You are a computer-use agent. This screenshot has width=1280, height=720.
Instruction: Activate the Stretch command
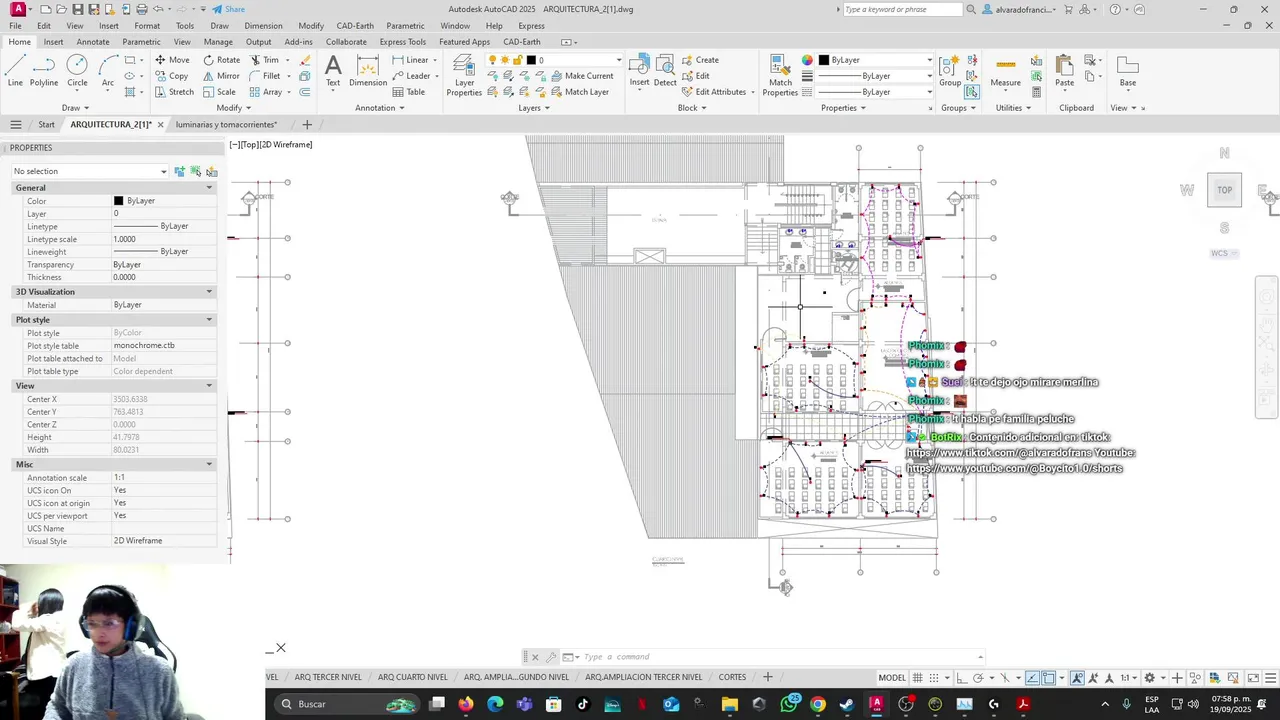tap(174, 92)
